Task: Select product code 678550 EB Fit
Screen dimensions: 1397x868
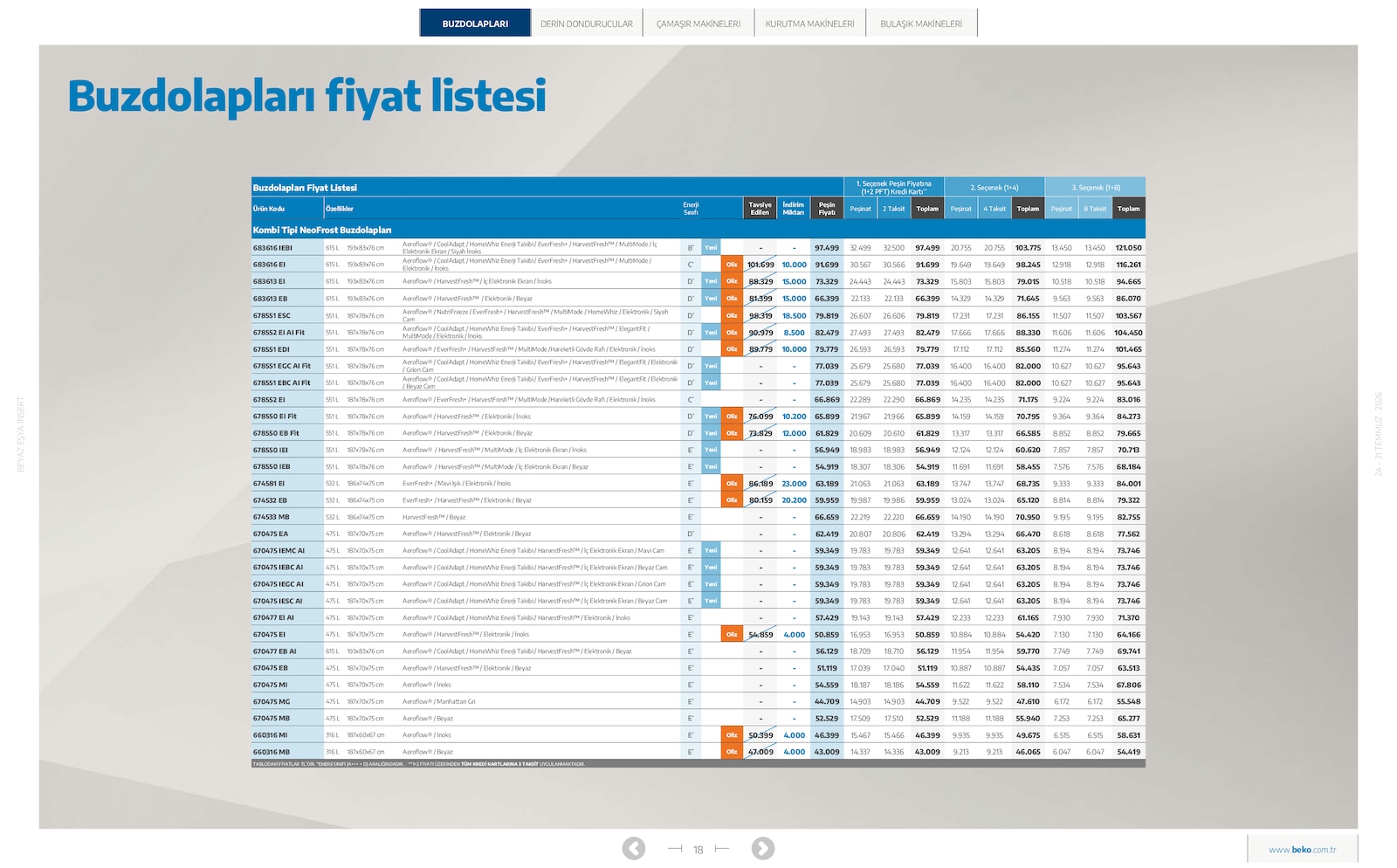Action: (276, 433)
